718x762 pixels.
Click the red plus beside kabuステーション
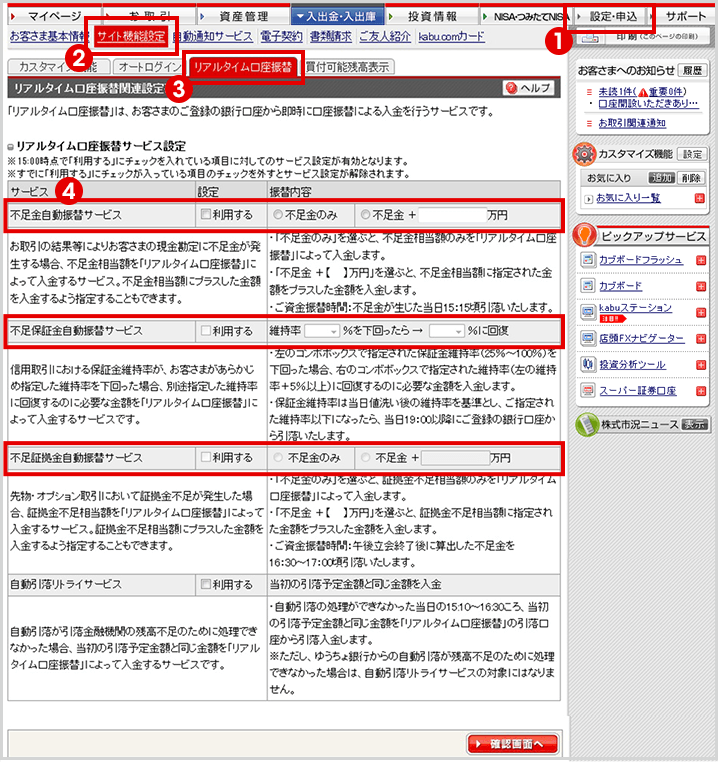[701, 312]
